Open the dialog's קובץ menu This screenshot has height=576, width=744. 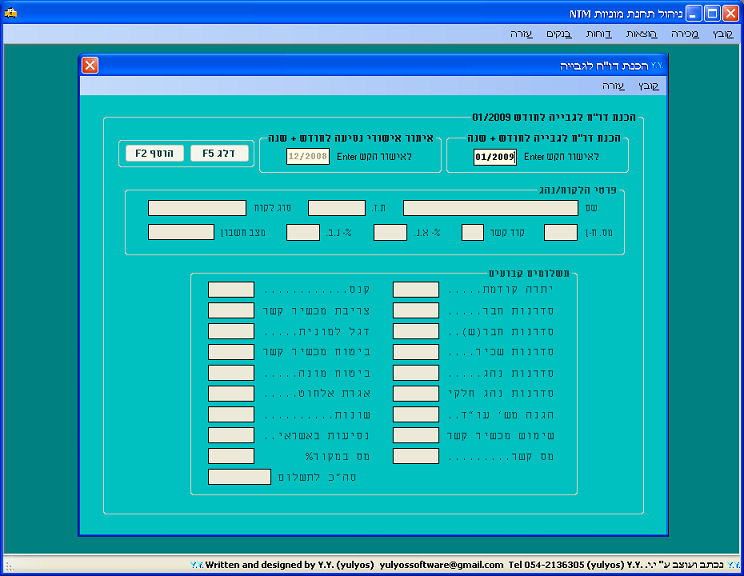[x=649, y=86]
